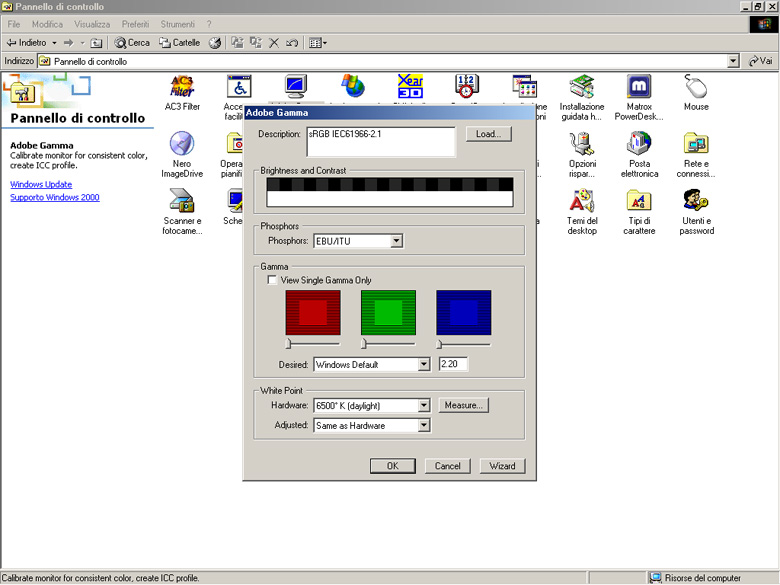Click the Vai go button

pyautogui.click(x=761, y=61)
